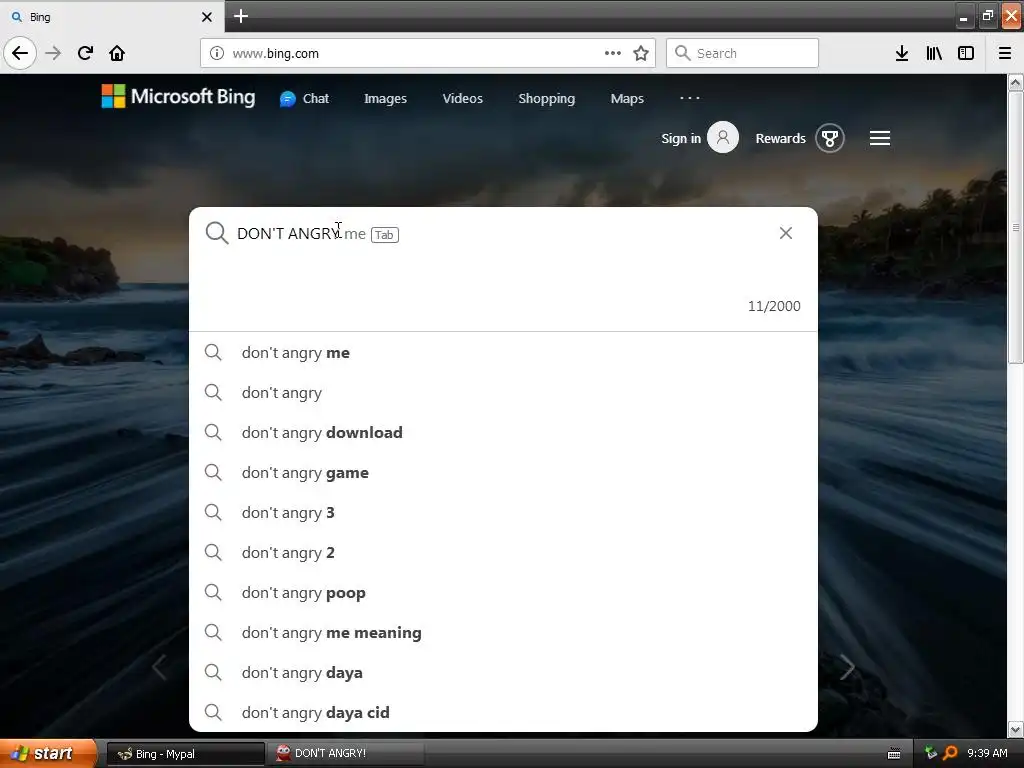Select suggestion "don't angry me meaning"
1024x768 pixels.
point(503,632)
